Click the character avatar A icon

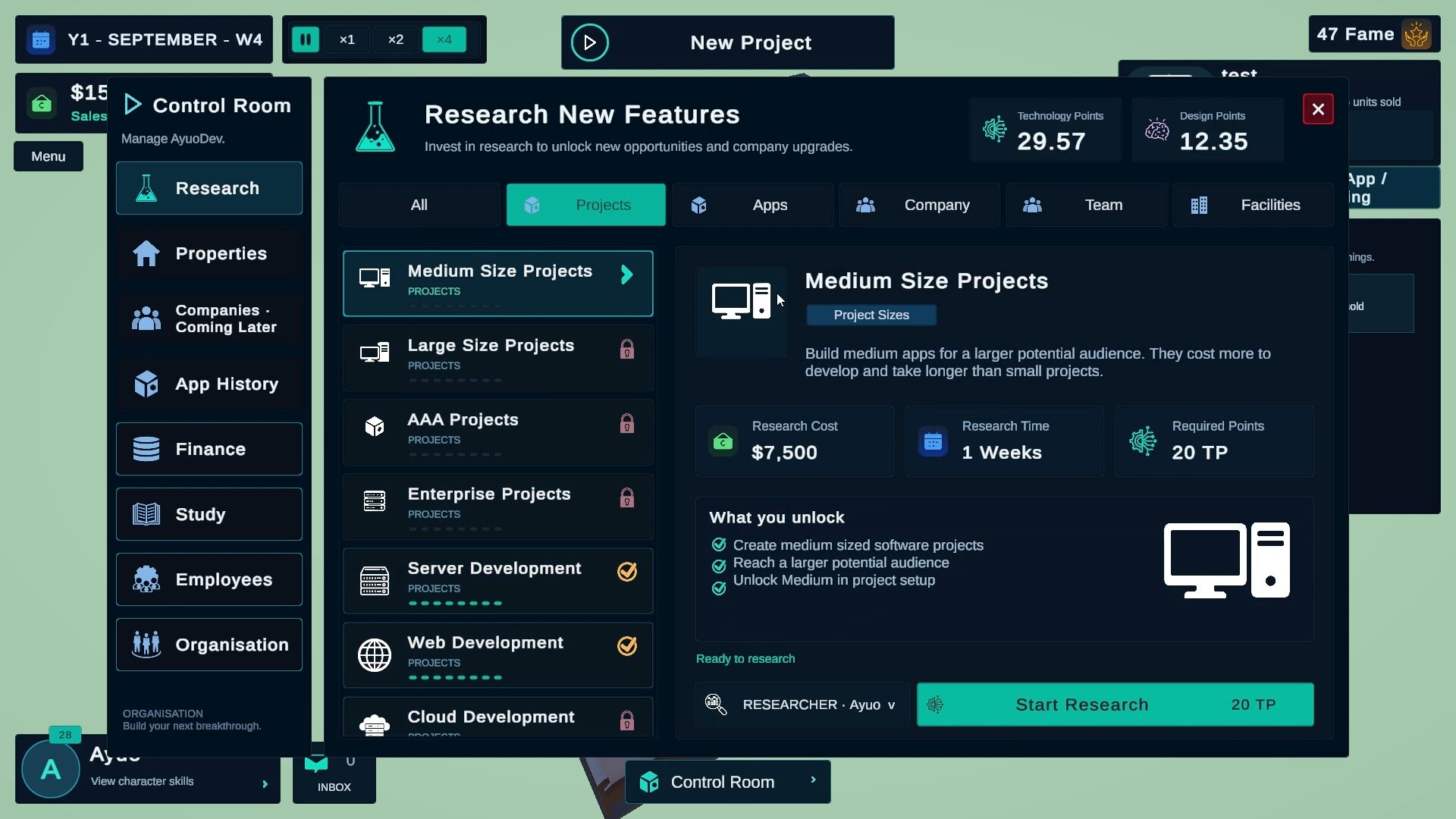coord(51,770)
